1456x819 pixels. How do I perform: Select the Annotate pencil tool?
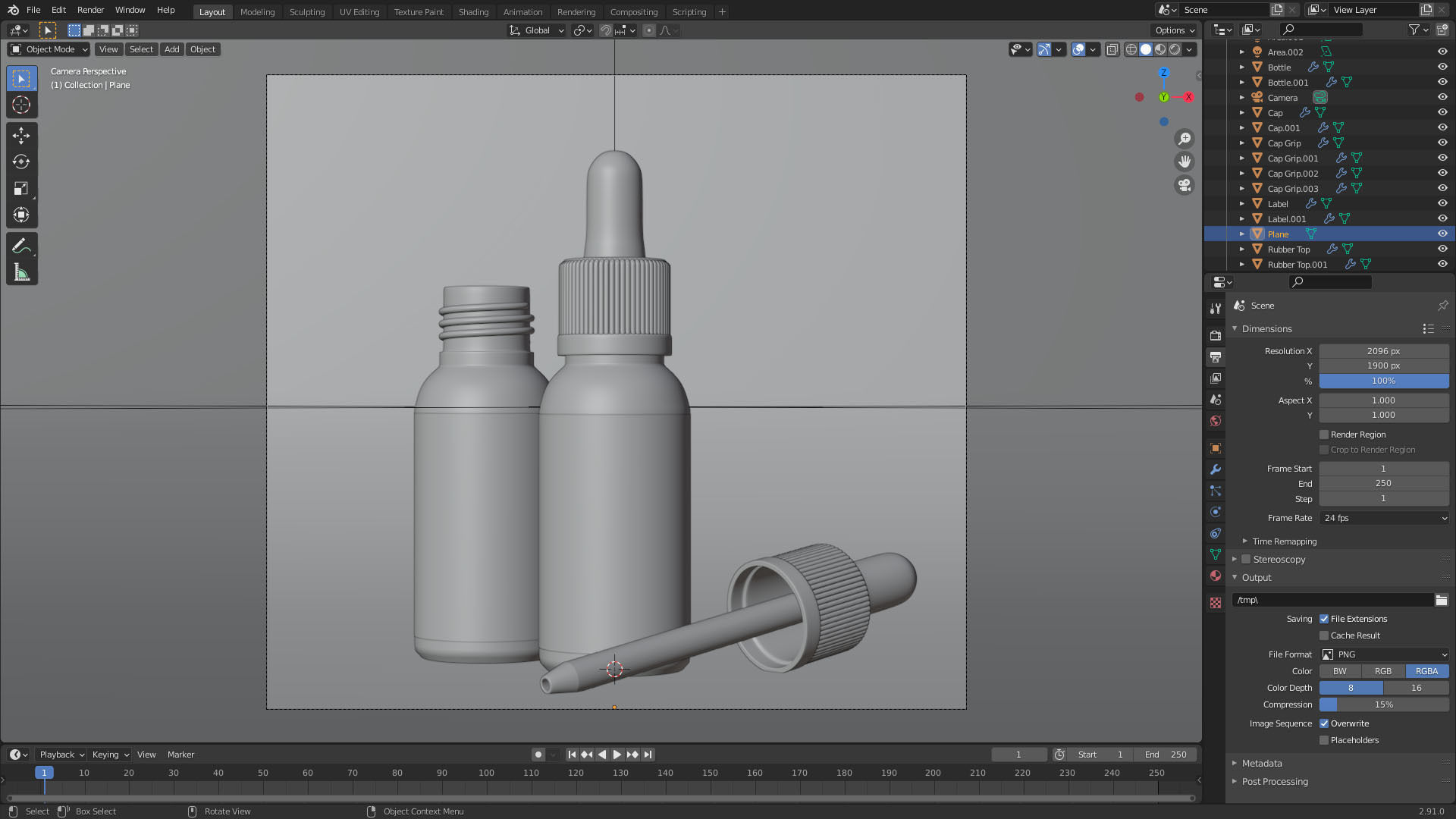21,246
